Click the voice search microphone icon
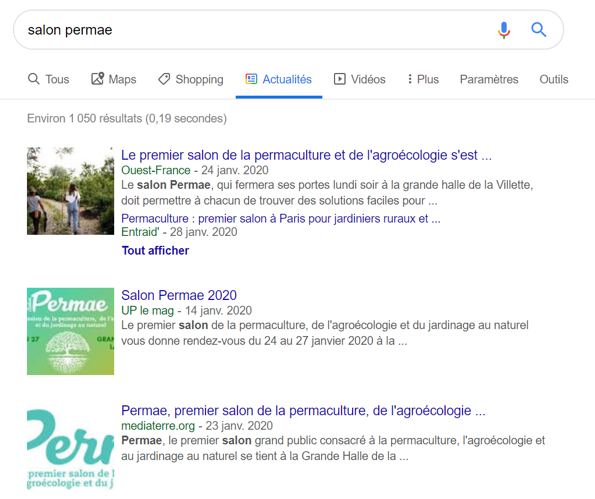595x499 pixels. [x=504, y=30]
